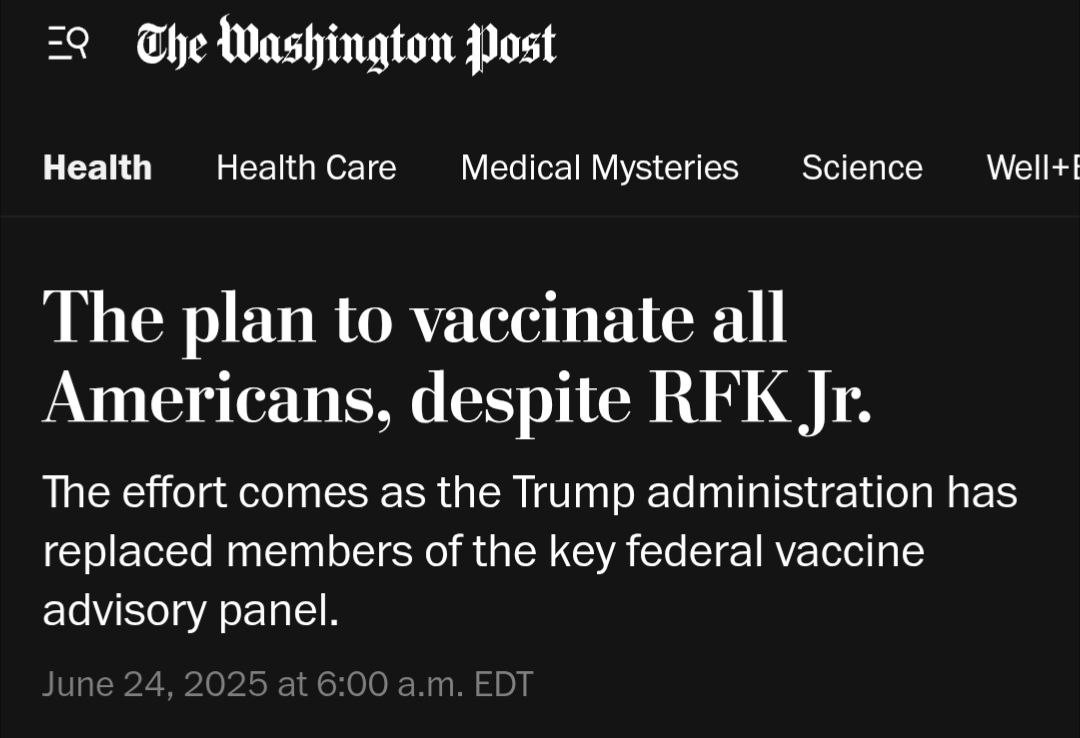Click the June 24, 2025 publication date
1080x738 pixels.
(x=155, y=685)
